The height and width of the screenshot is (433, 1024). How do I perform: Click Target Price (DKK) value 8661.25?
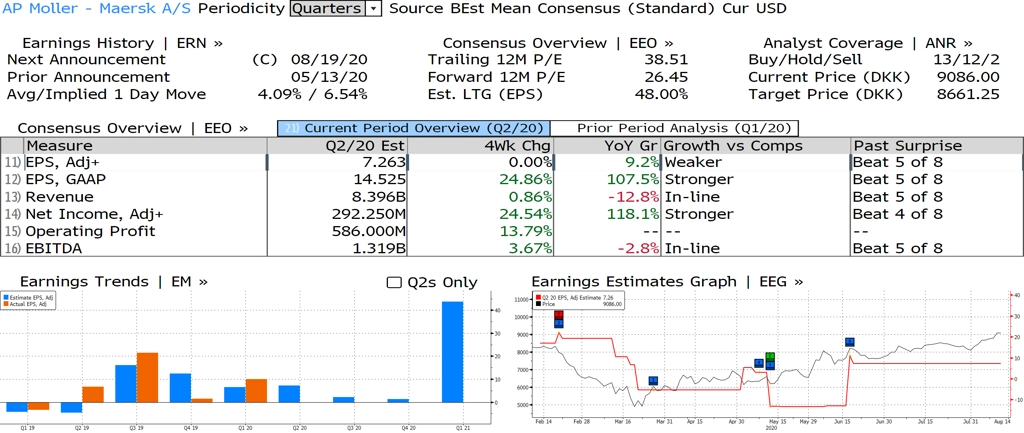968,94
